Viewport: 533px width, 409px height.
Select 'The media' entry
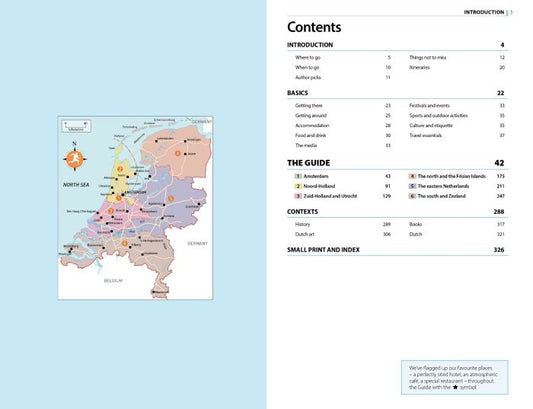point(306,145)
